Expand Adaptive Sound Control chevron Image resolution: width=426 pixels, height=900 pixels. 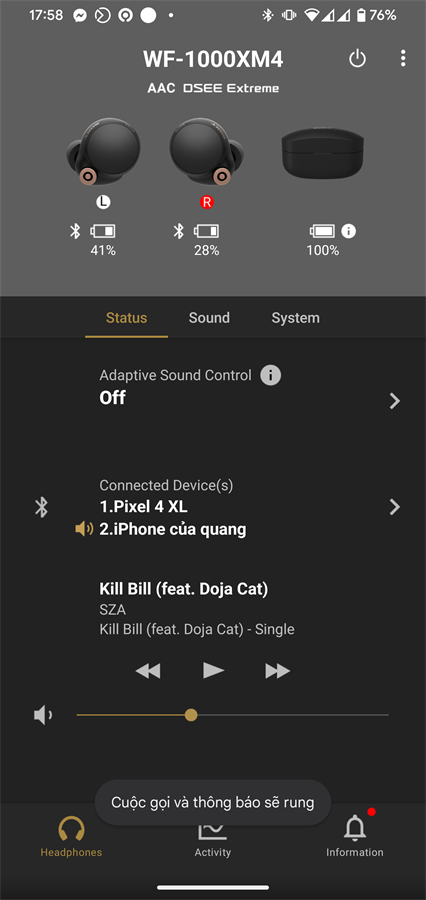click(x=394, y=401)
